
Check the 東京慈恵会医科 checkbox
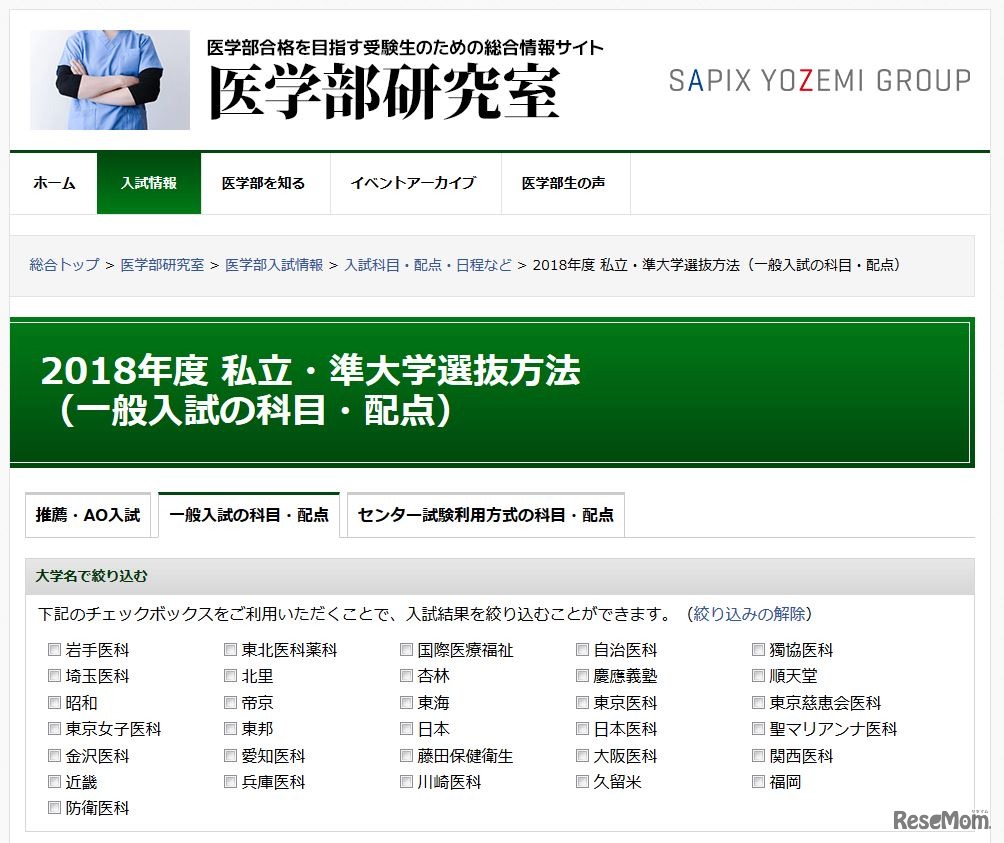pos(758,702)
